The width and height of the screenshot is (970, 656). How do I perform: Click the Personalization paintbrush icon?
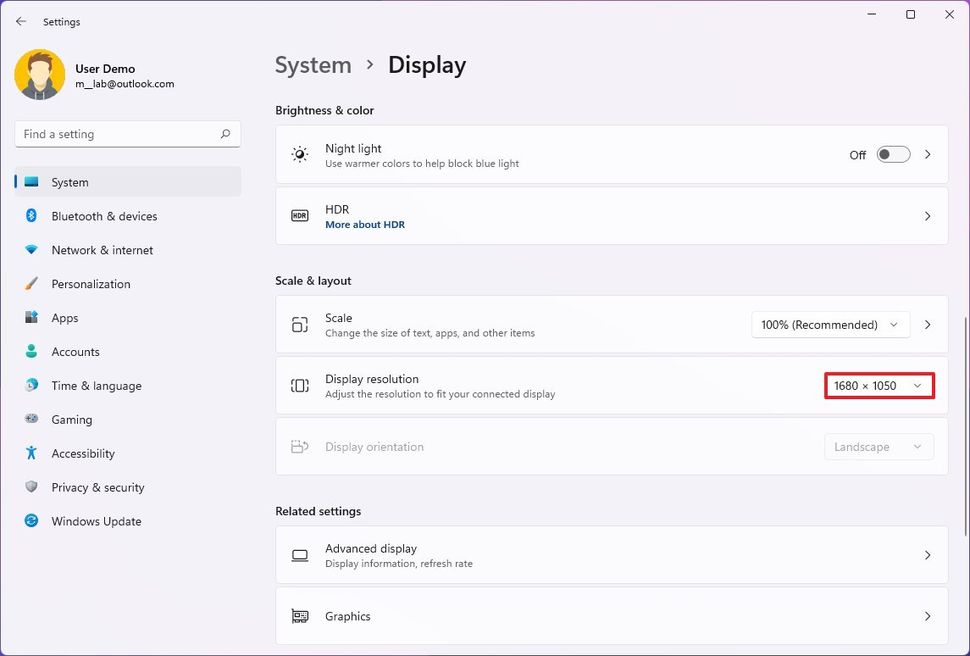click(x=31, y=284)
